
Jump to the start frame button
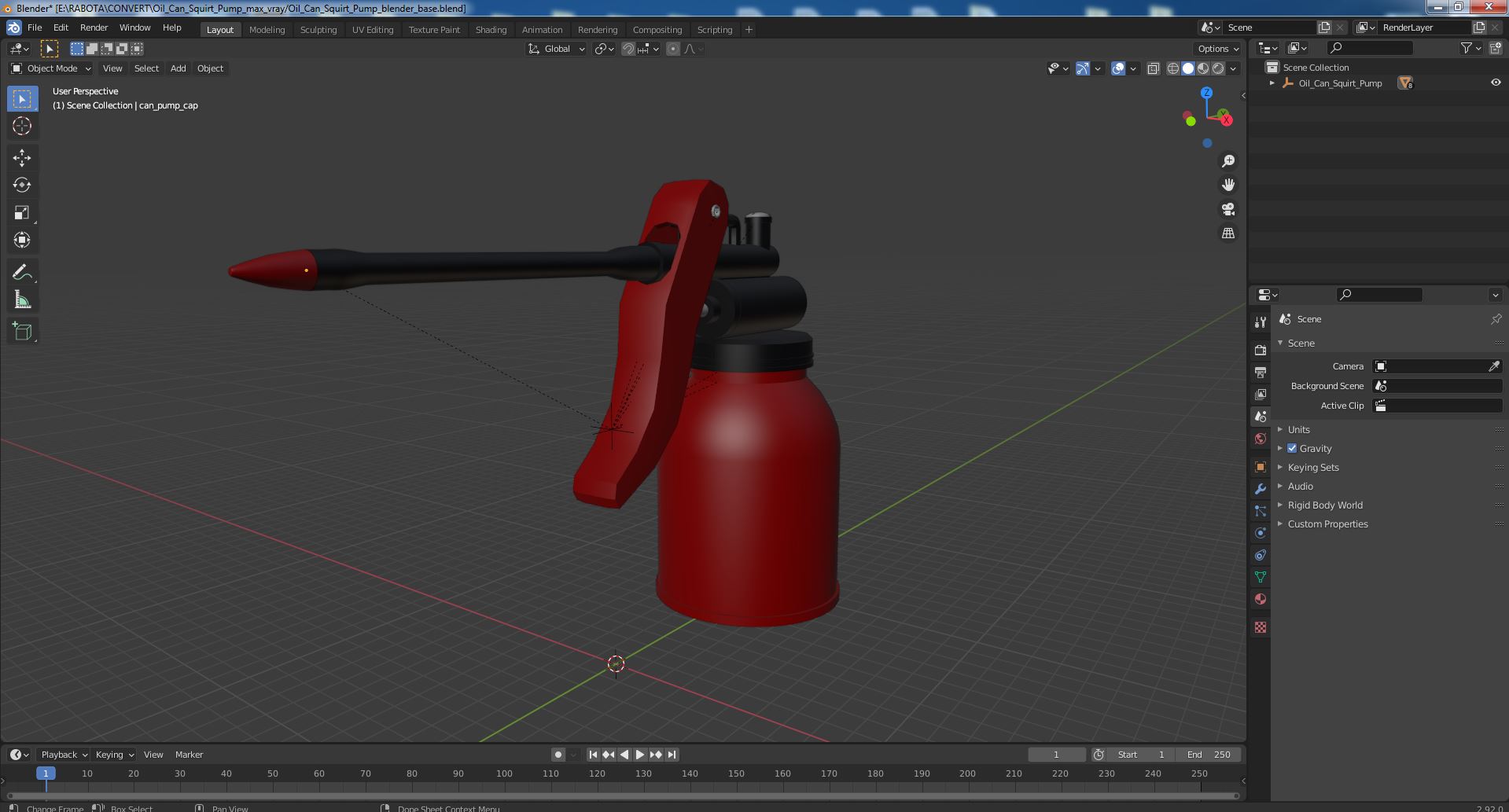point(593,755)
